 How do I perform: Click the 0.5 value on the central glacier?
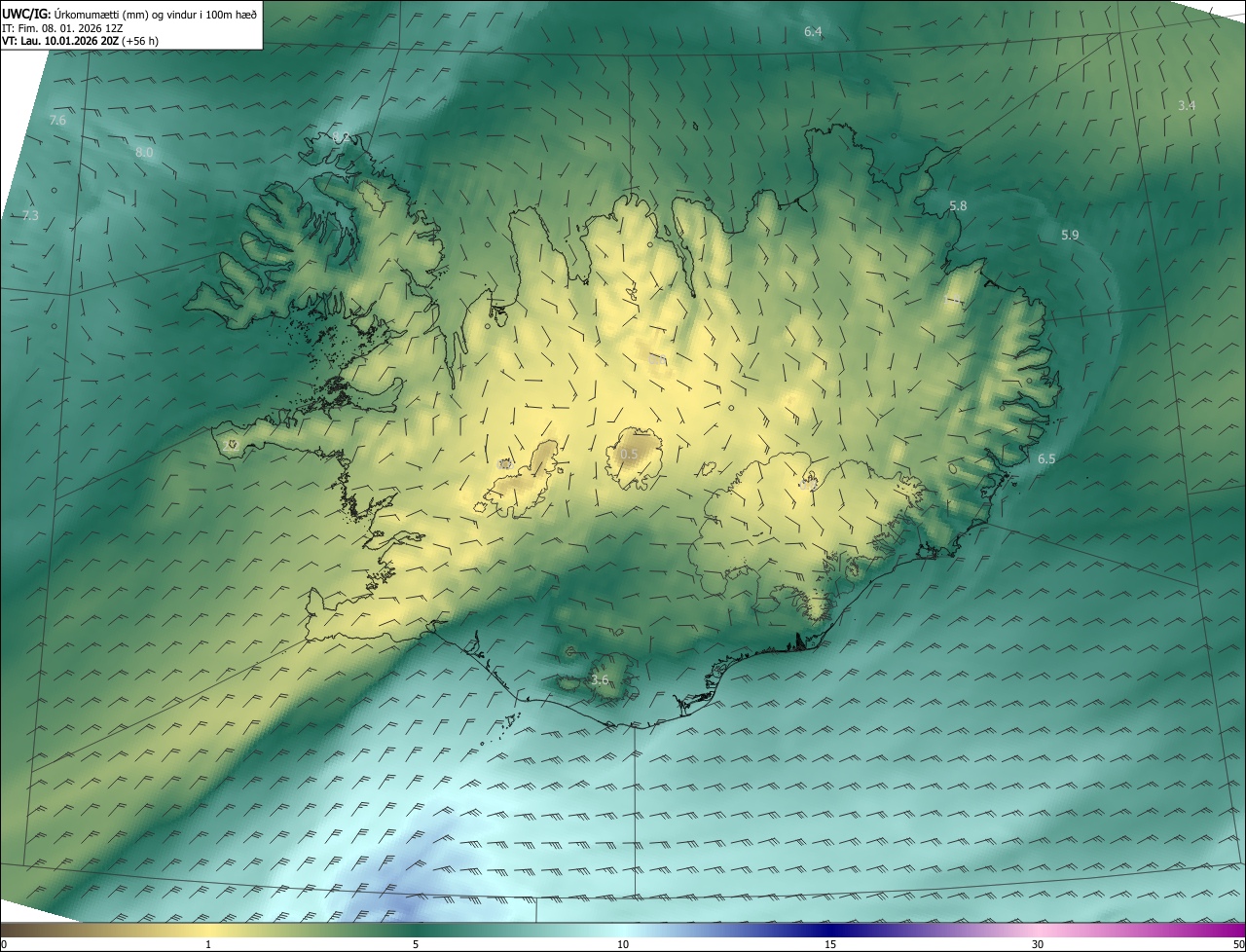tap(629, 455)
